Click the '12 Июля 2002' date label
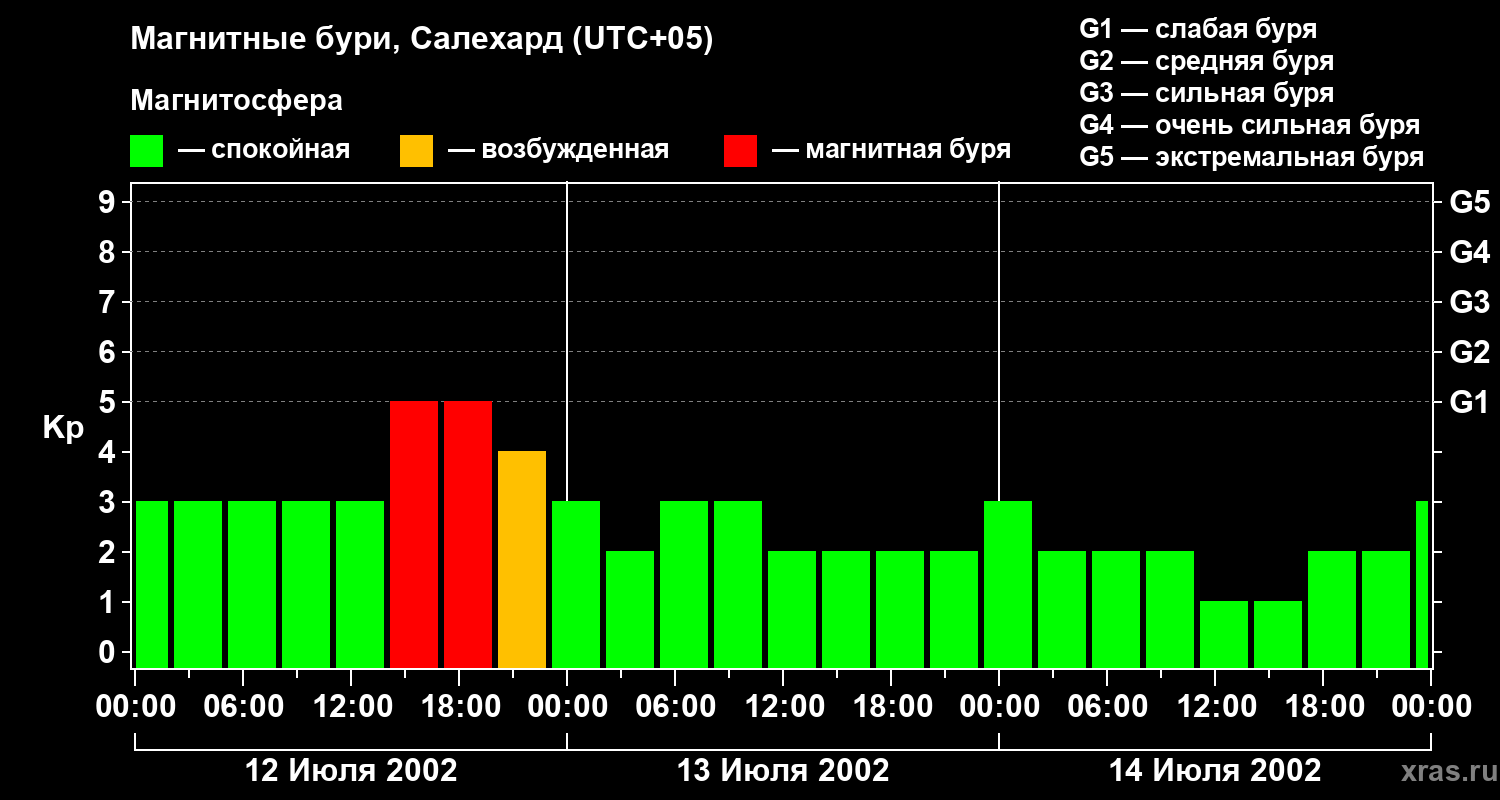The width and height of the screenshot is (1500, 800). (351, 771)
